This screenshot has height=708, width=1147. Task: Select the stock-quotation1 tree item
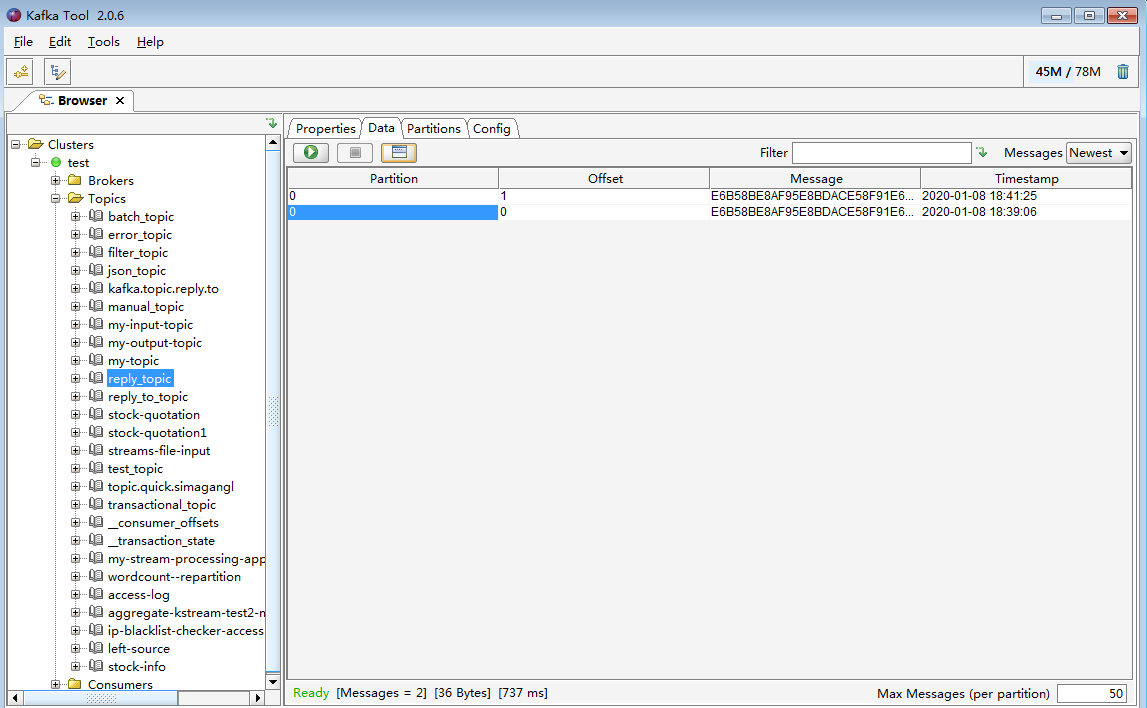coord(157,432)
